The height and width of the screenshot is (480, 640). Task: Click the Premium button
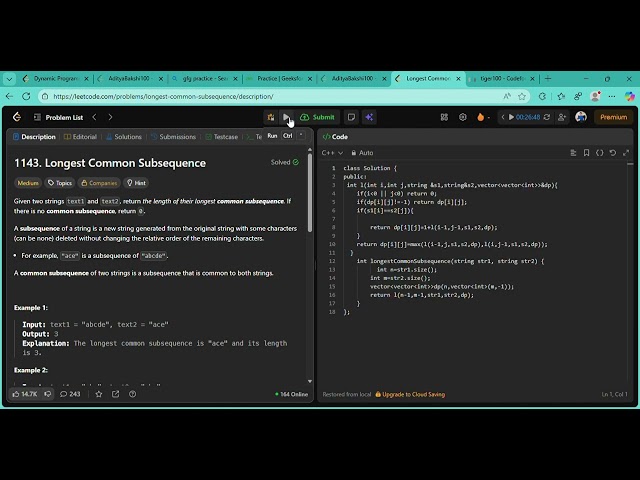pos(613,117)
